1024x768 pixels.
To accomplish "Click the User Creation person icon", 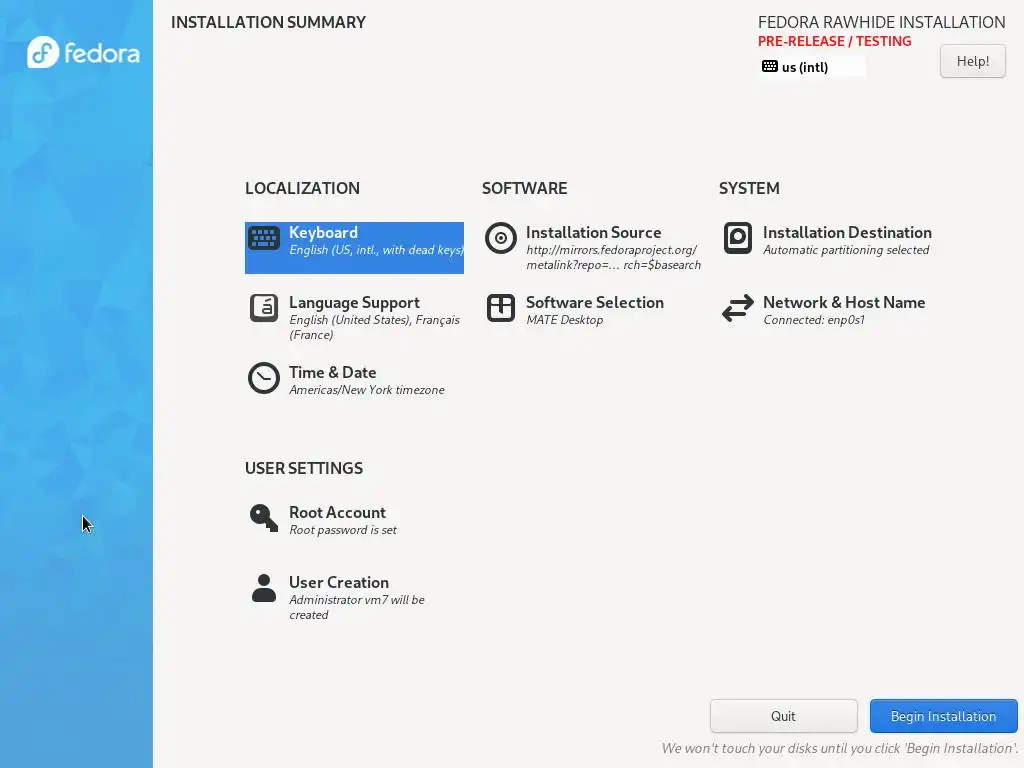I will pyautogui.click(x=264, y=588).
